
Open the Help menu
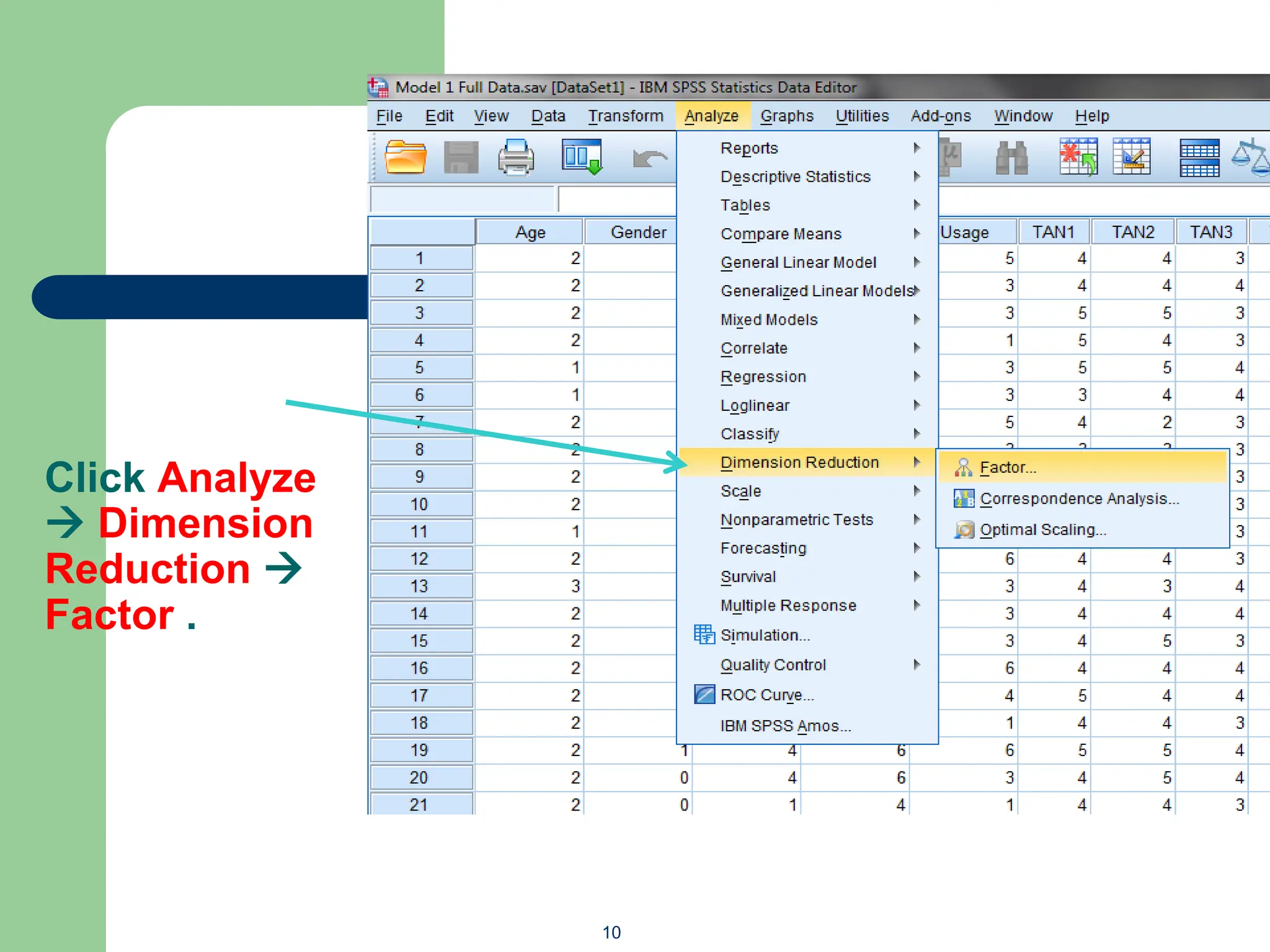tap(1092, 116)
